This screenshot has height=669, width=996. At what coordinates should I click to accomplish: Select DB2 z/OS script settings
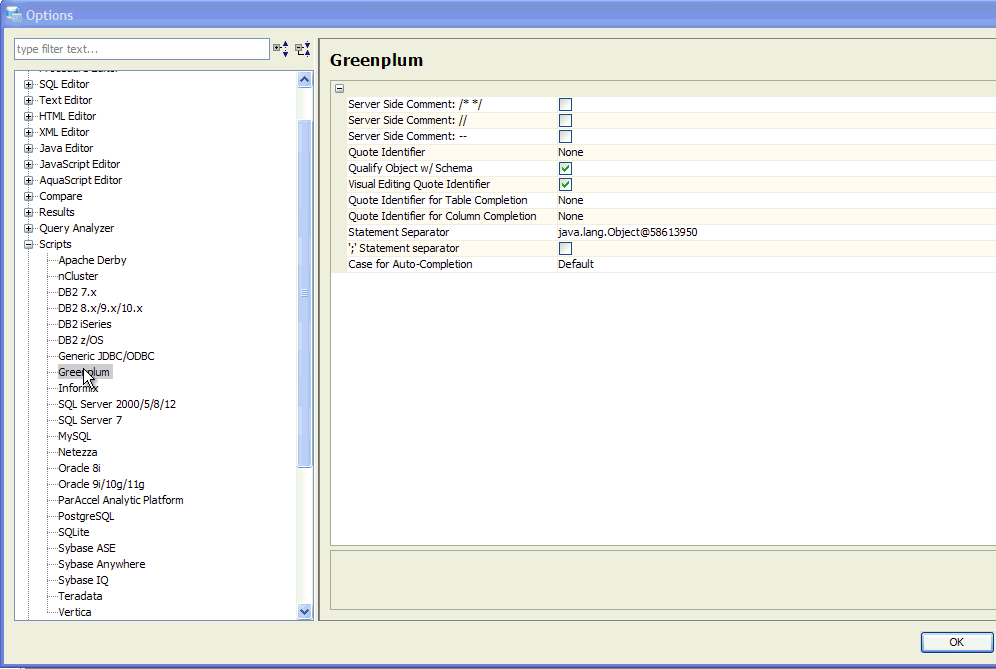point(81,340)
